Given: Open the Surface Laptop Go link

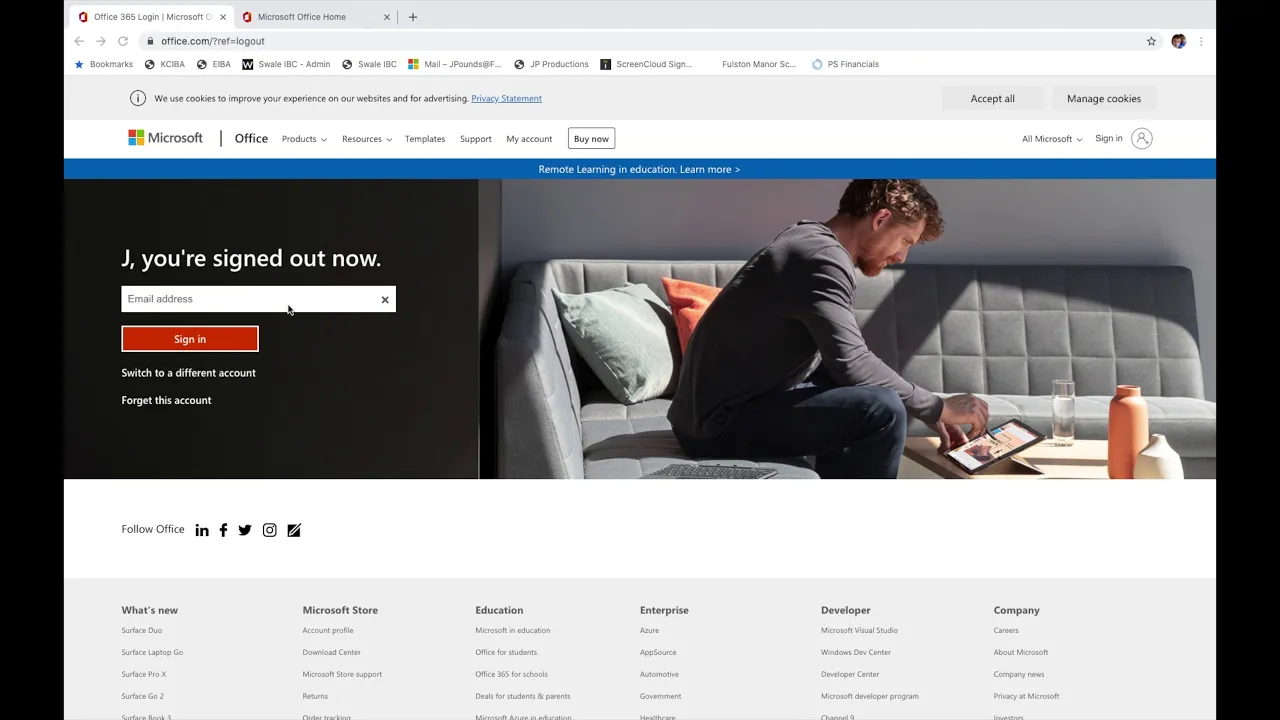Looking at the screenshot, I should 152,652.
